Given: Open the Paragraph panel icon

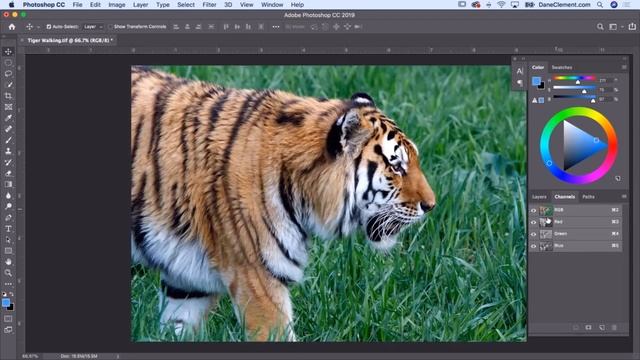Looking at the screenshot, I should [520, 83].
